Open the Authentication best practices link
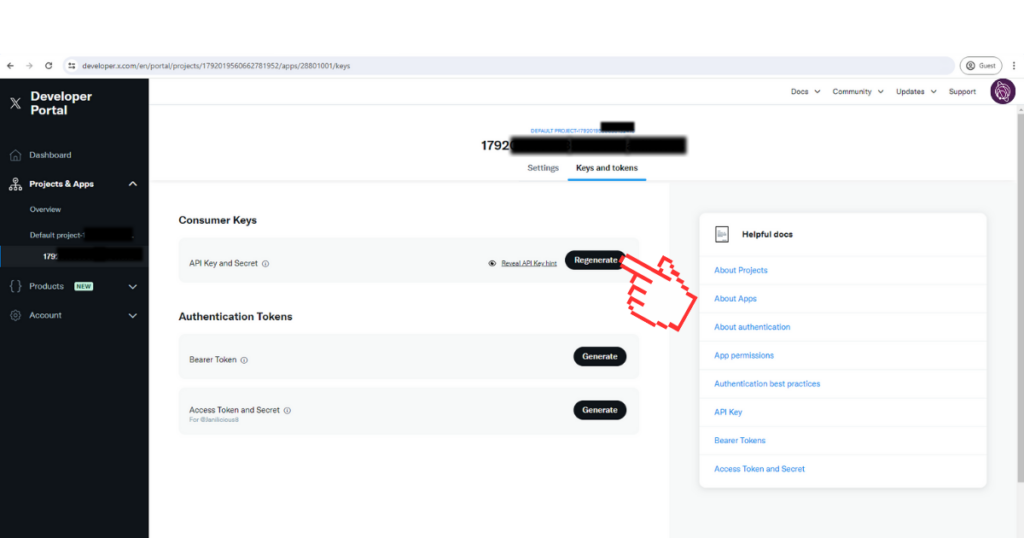 [766, 384]
